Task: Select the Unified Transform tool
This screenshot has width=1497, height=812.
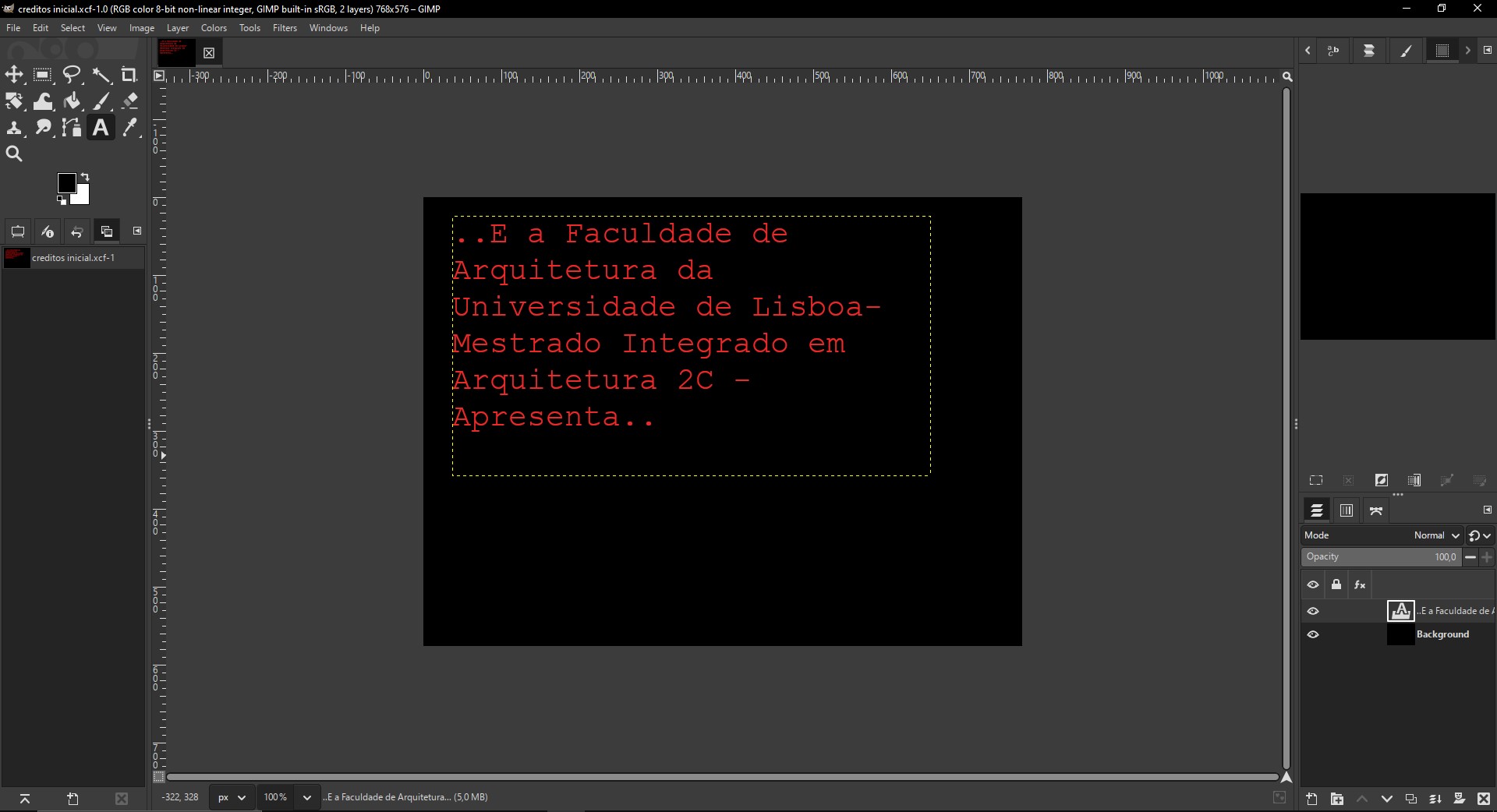Action: 14,101
